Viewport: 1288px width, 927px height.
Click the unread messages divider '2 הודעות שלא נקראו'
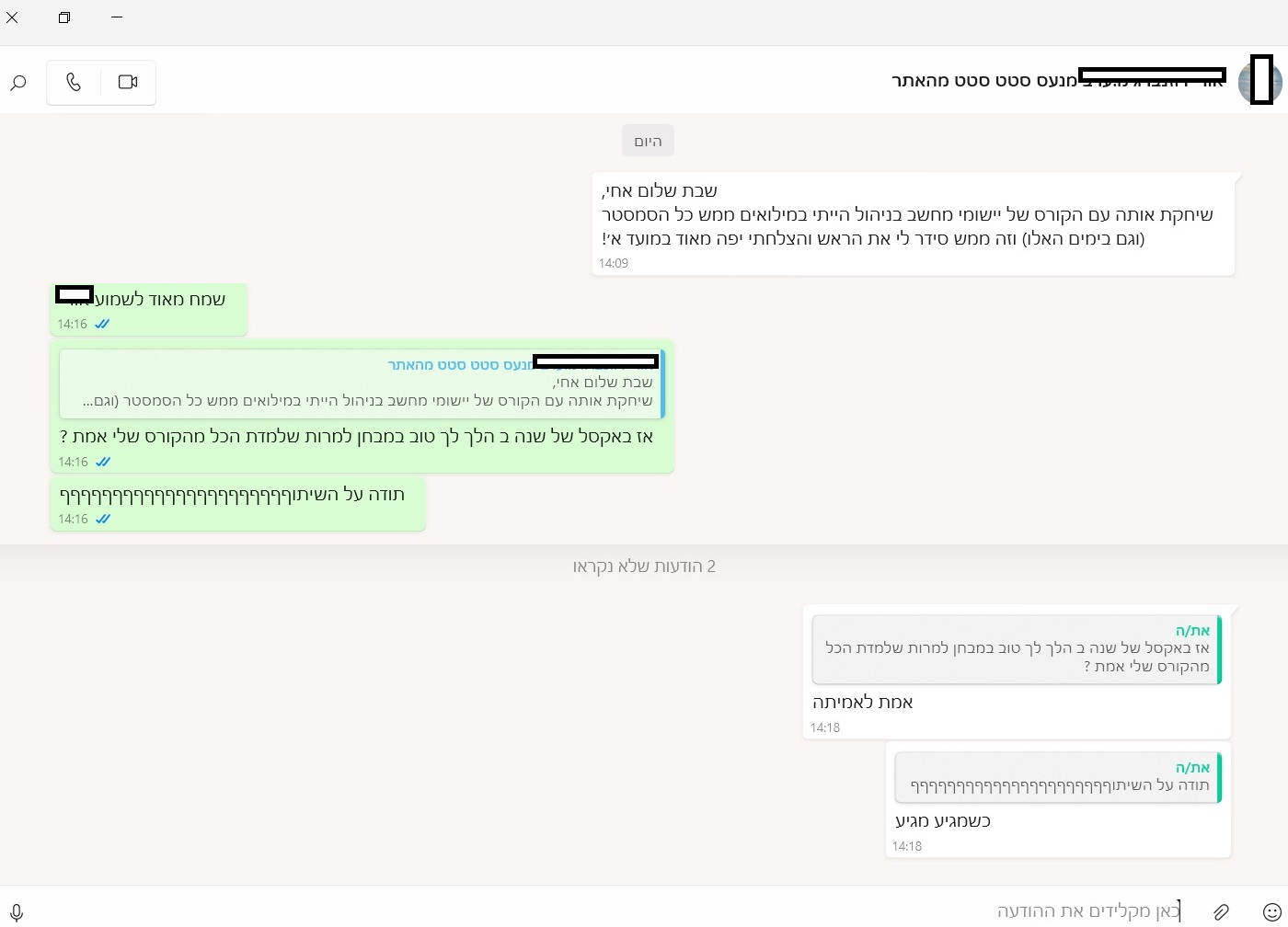(644, 566)
